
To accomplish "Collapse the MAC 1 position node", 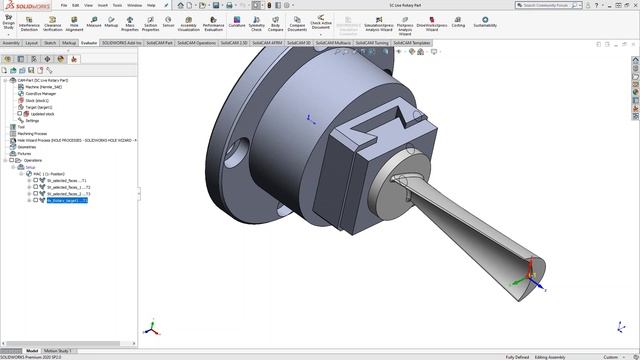I will click(x=21, y=174).
